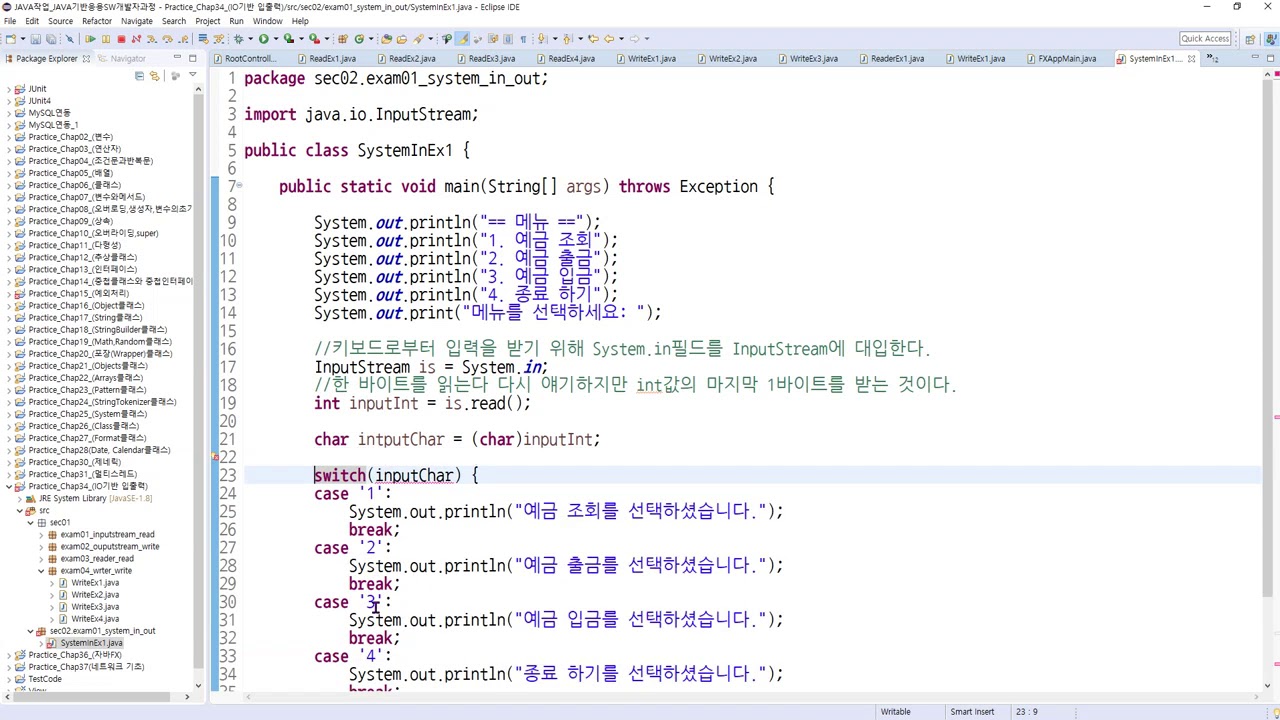Click the Quick Access search field
The height and width of the screenshot is (720, 1280).
tap(1205, 39)
